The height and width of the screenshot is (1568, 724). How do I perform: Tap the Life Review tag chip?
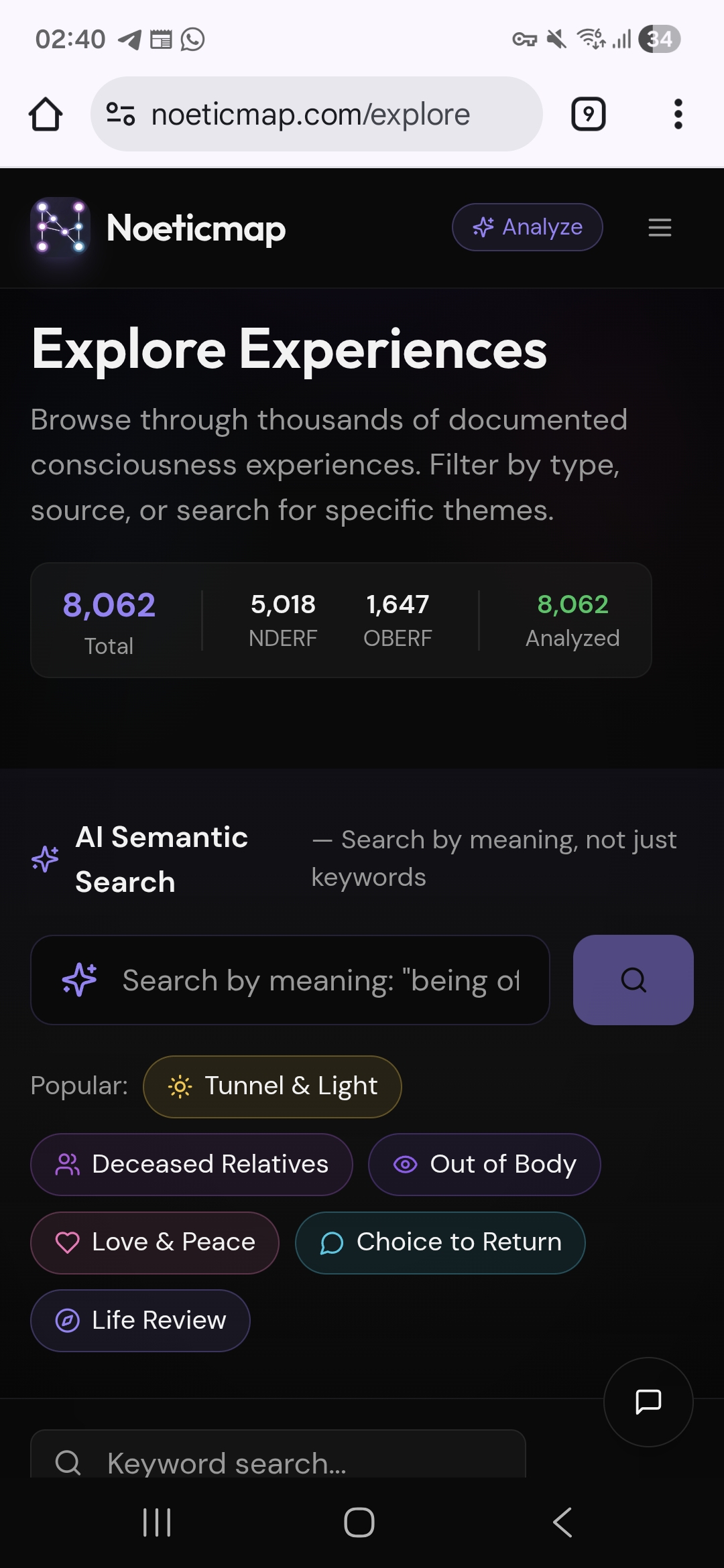[x=140, y=1320]
